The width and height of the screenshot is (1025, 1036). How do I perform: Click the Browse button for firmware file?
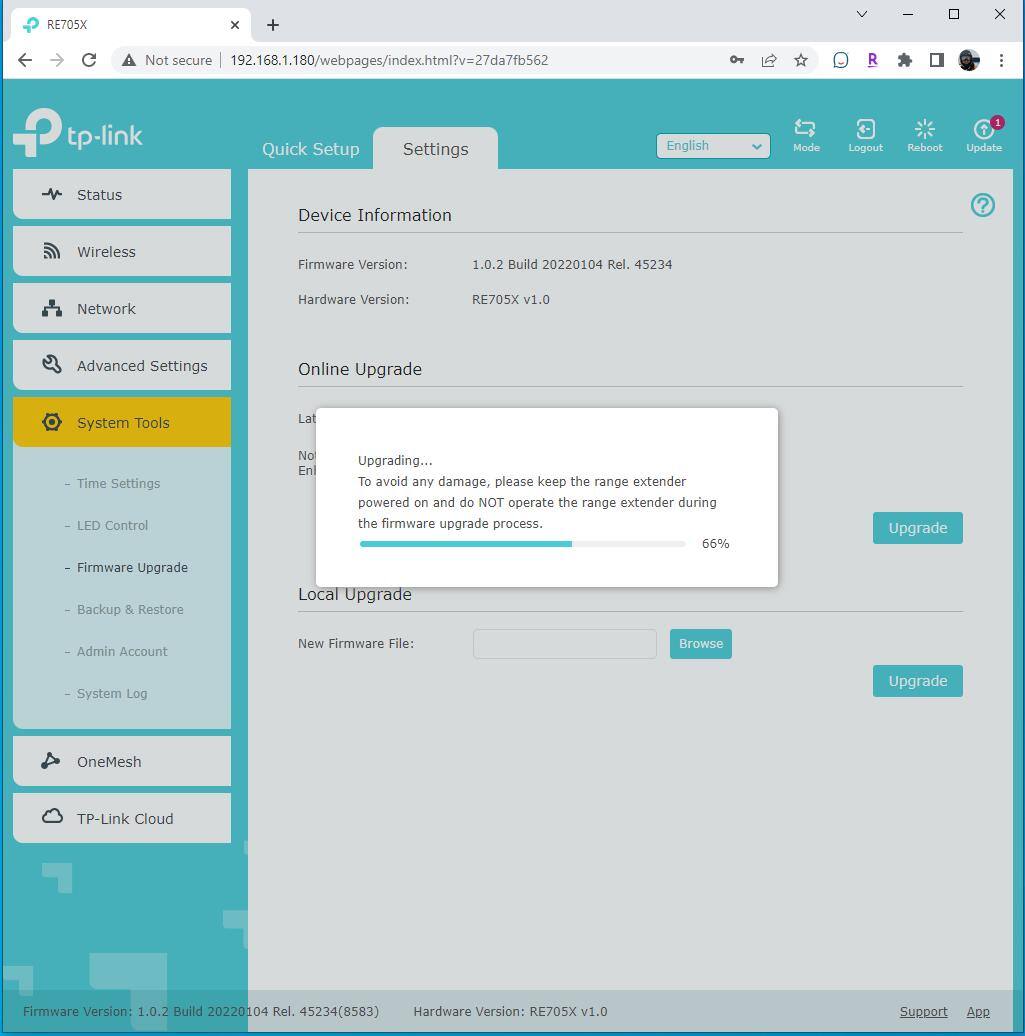[700, 644]
